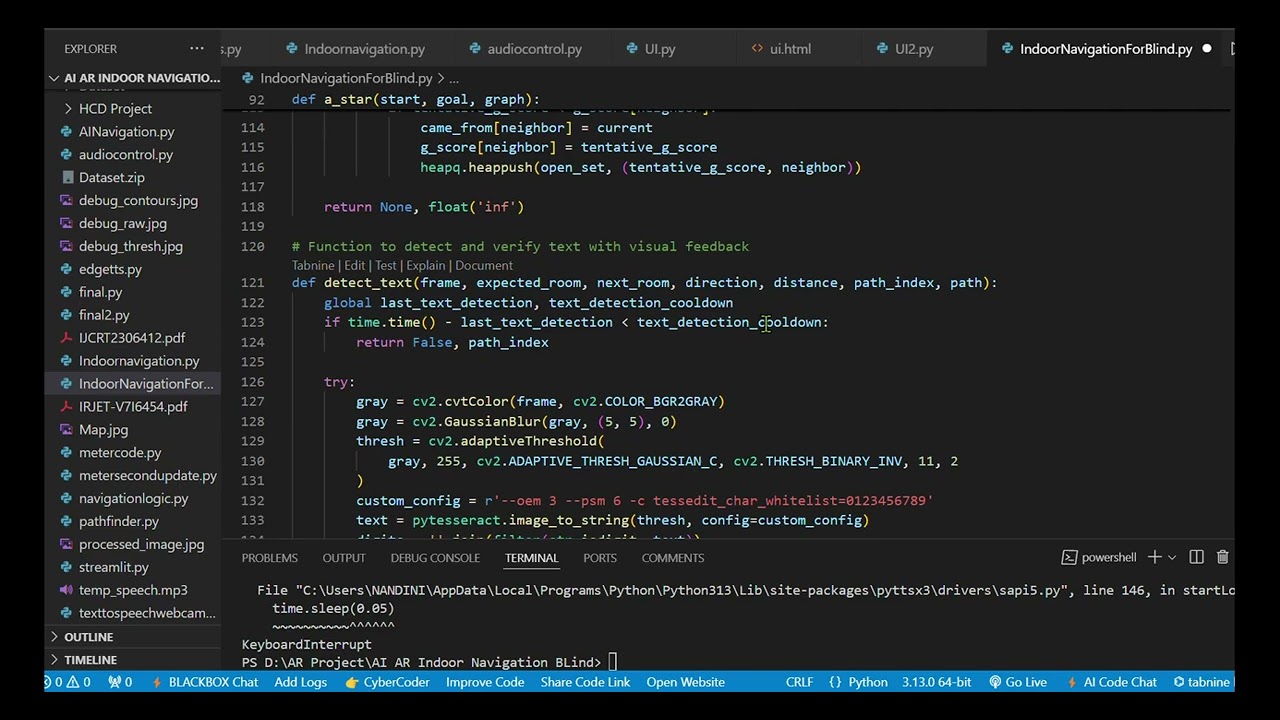Expand the OUTLINE section
Viewport: 1280px width, 720px height.
(x=88, y=637)
